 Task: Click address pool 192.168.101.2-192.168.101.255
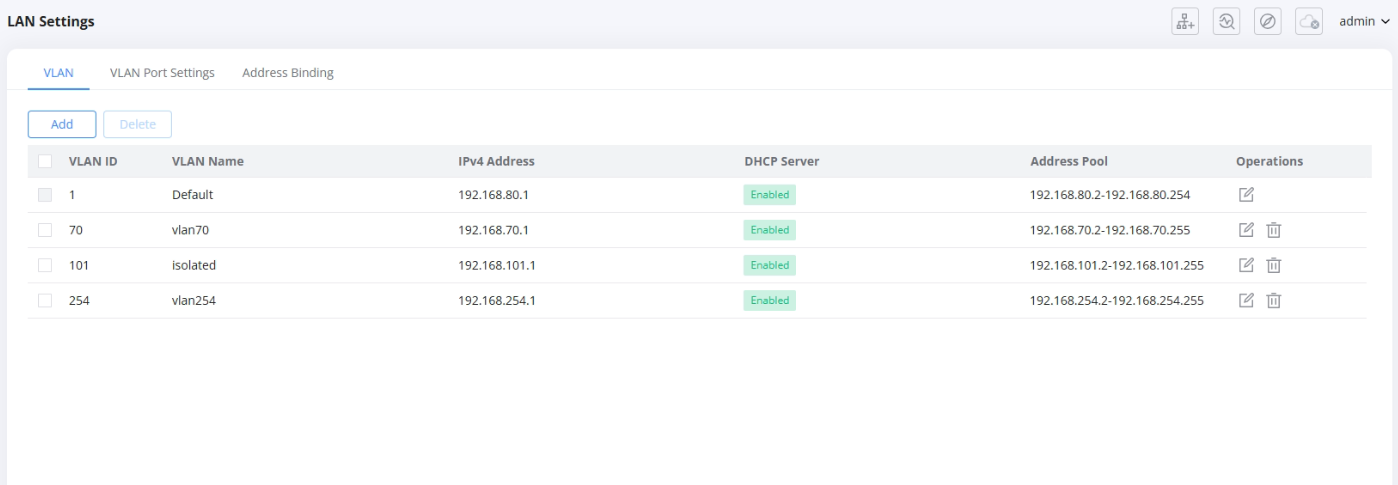1117,265
